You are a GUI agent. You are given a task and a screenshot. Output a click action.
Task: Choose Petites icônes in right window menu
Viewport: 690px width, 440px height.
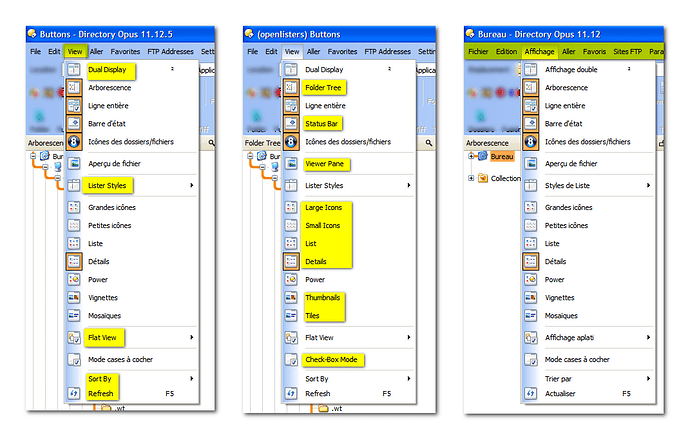(x=588, y=225)
